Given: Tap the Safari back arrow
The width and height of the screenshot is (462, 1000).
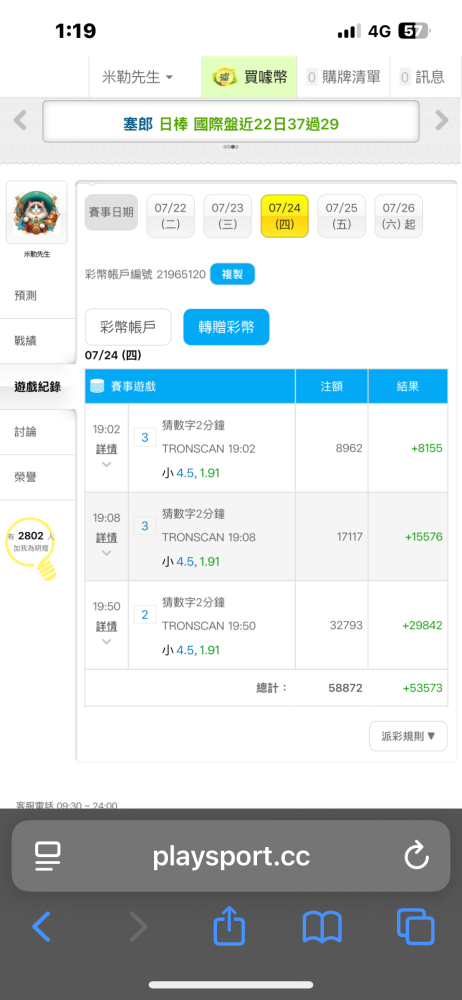Looking at the screenshot, I should point(41,927).
